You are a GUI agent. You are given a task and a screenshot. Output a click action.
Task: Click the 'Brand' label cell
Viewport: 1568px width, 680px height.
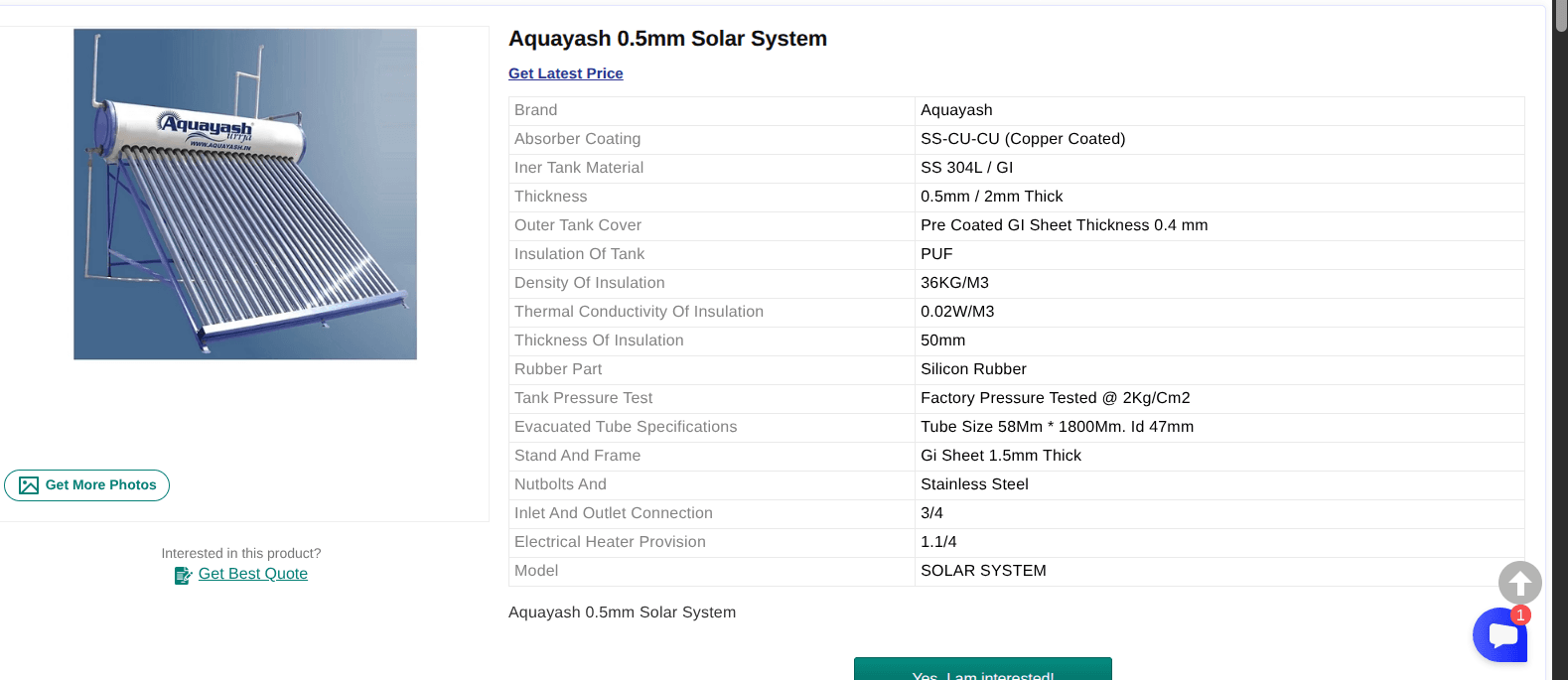(x=712, y=110)
